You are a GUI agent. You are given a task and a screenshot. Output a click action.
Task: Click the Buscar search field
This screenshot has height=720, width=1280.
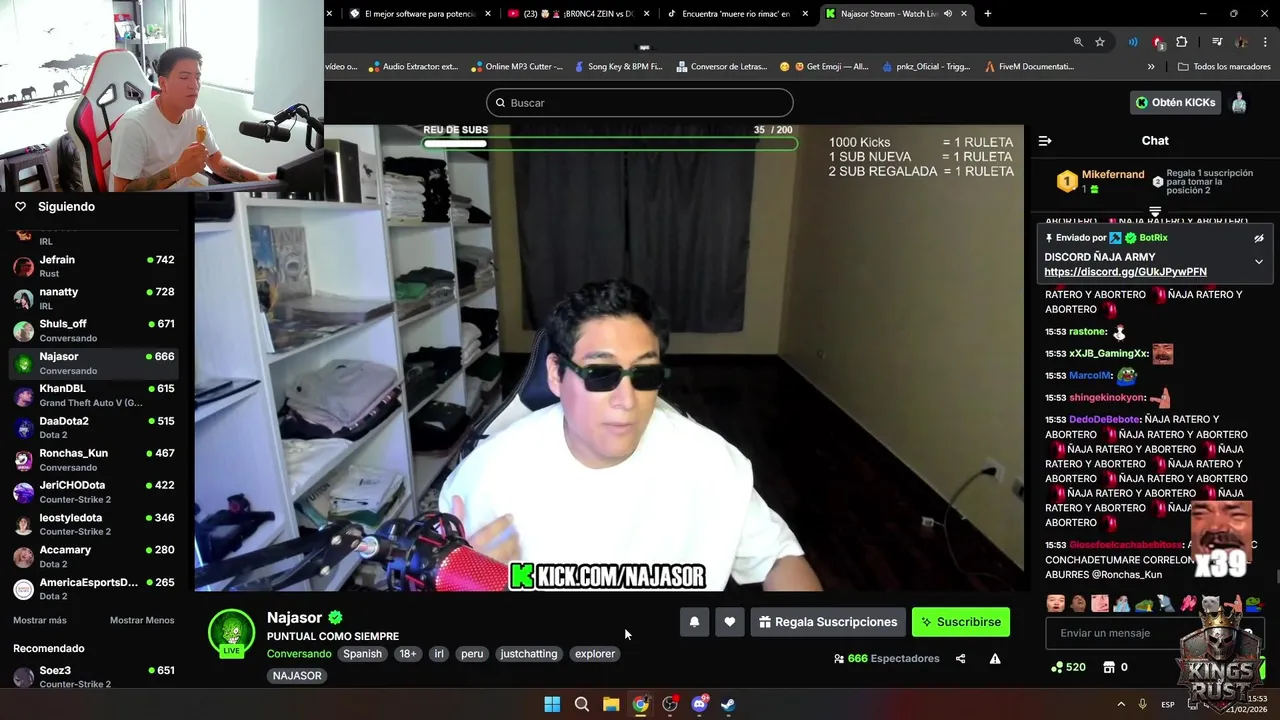coord(640,103)
